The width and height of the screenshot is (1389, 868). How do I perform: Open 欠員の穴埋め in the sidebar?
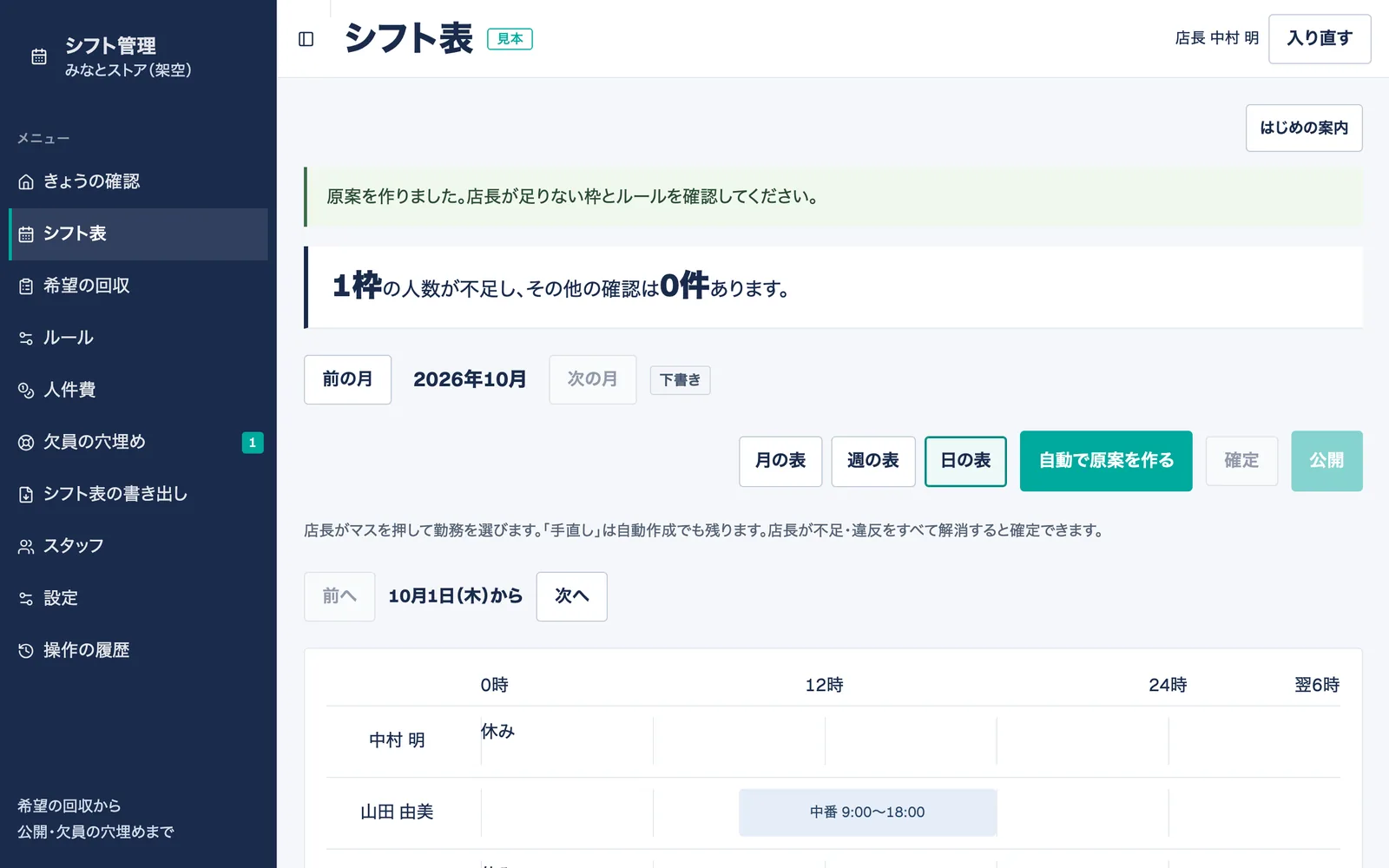pos(138,443)
